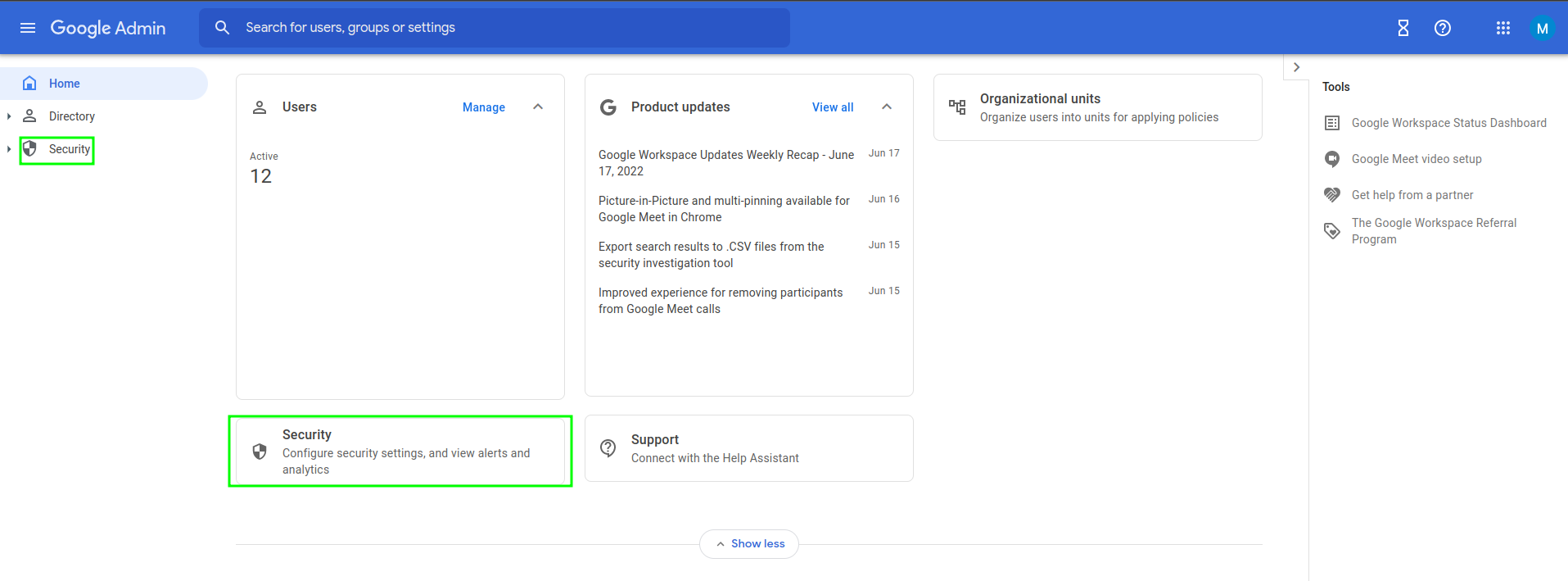This screenshot has width=1568, height=581.
Task: Collapse the Users card
Action: [538, 107]
